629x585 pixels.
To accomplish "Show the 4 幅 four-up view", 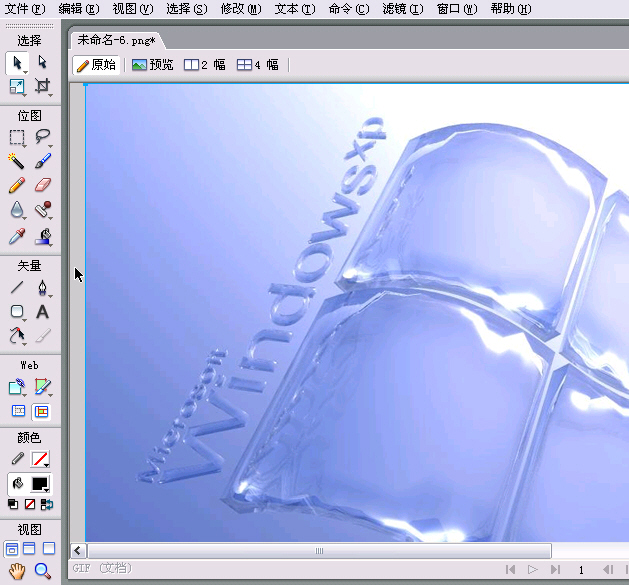I will tap(258, 65).
